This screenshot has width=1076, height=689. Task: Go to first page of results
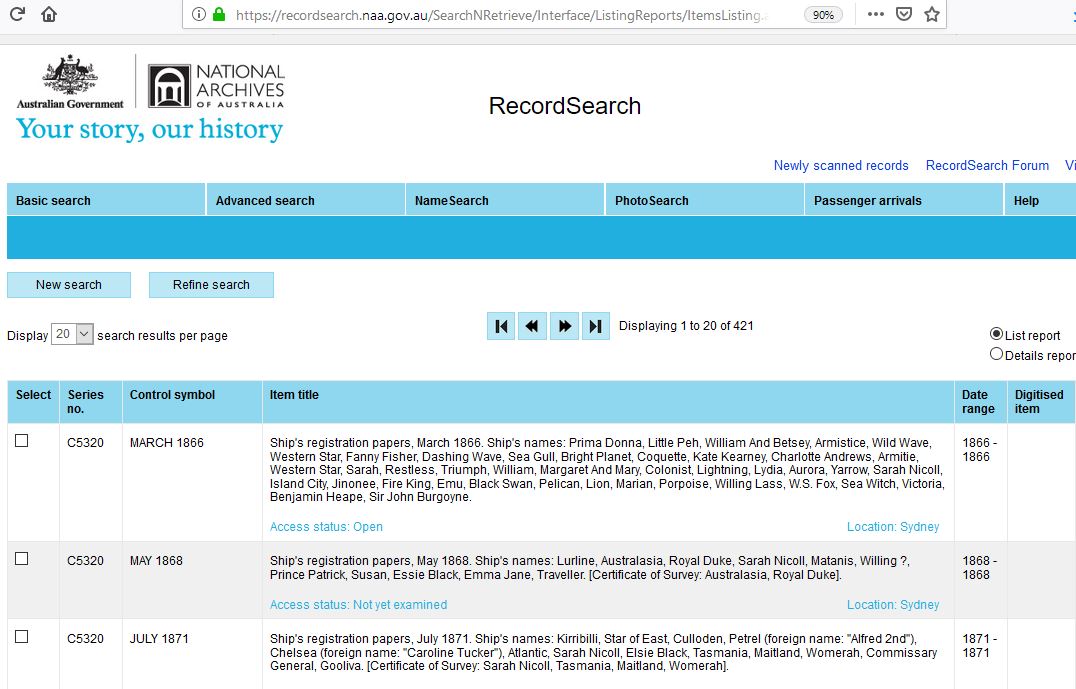point(502,326)
